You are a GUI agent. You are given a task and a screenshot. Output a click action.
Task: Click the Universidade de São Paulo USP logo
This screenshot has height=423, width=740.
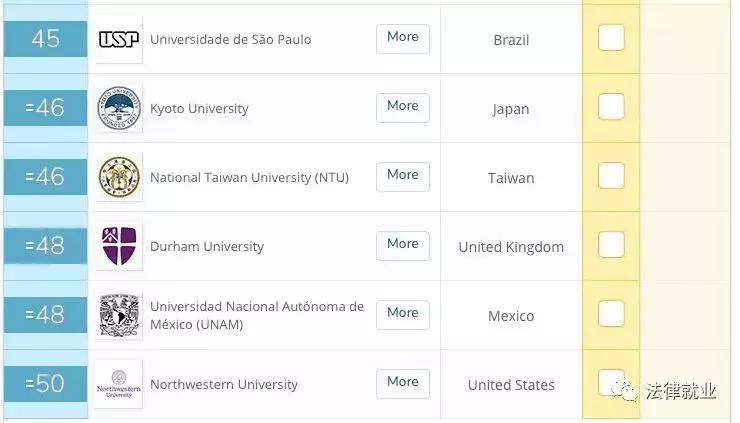119,40
